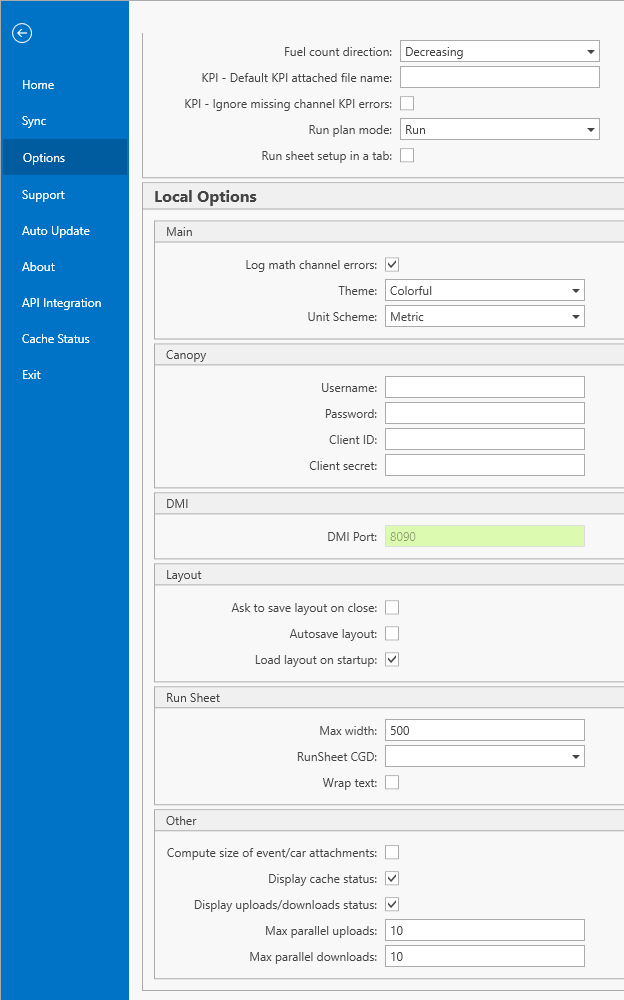Uncheck Load layout on startup
Image resolution: width=624 pixels, height=1000 pixels.
coord(392,659)
